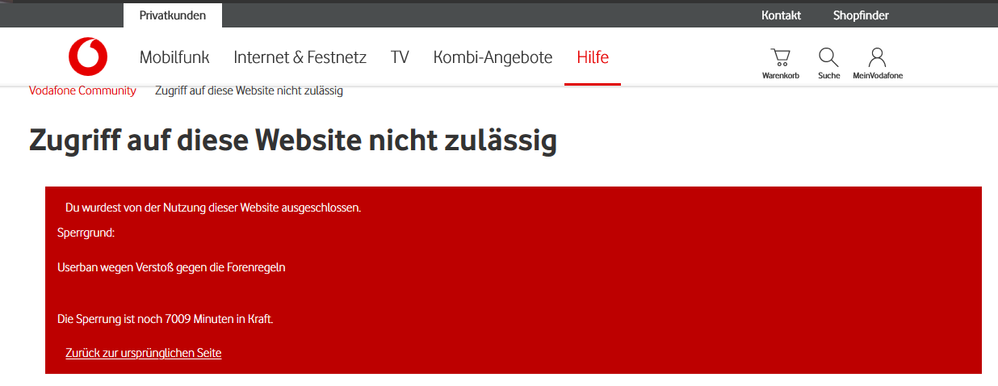
Task: Go to Vodafone Community breadcrumb
Action: (82, 90)
